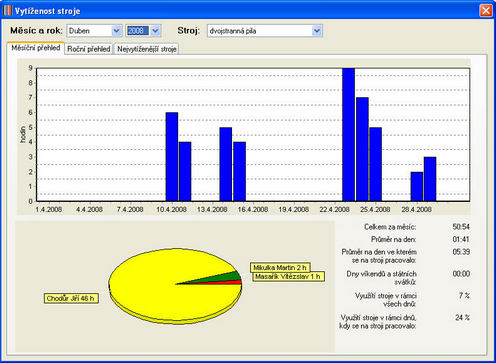Click the 2-hour bar near 28.4.2008
496x363 pixels.
pos(417,186)
